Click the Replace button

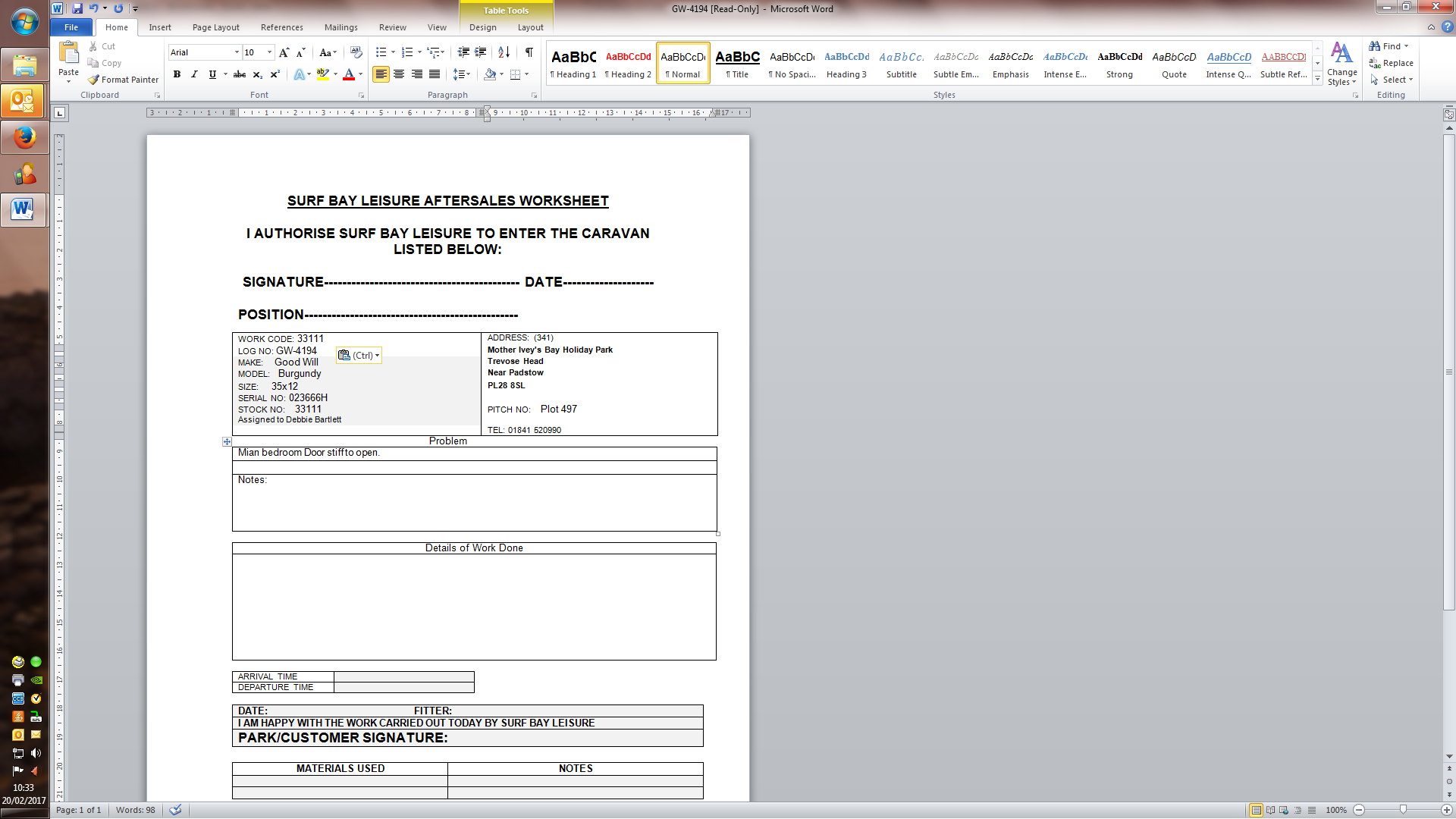(x=1392, y=63)
